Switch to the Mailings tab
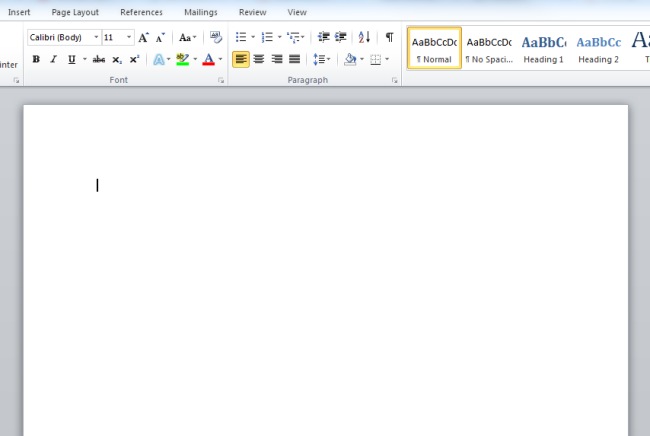The width and height of the screenshot is (650, 436). tap(200, 12)
